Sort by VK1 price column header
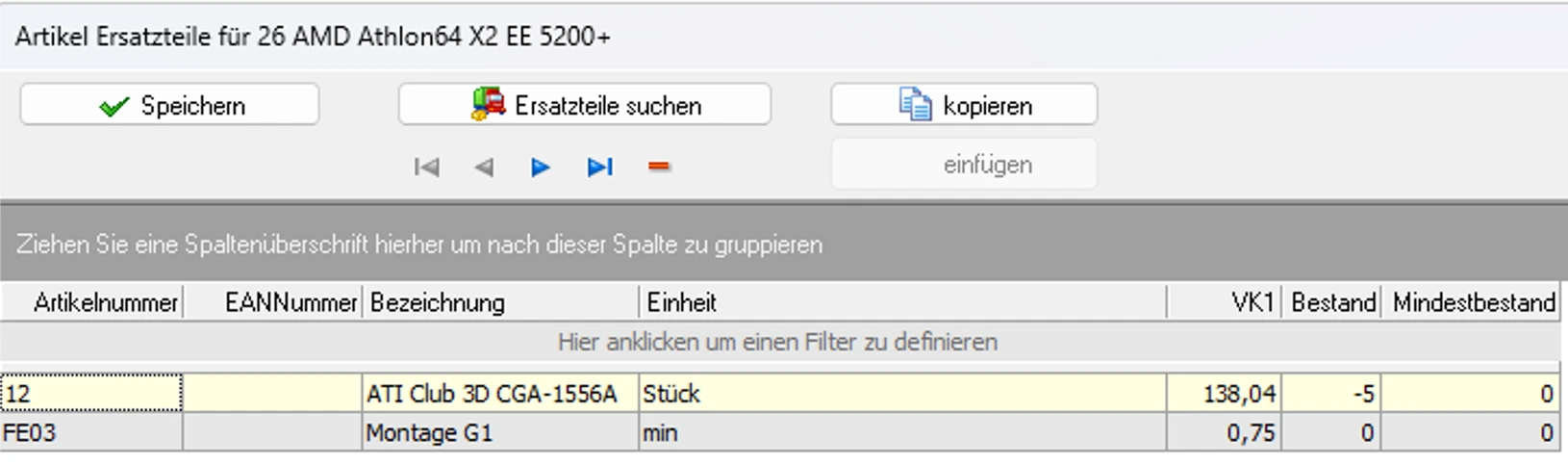Image resolution: width=1568 pixels, height=465 pixels. [x=1225, y=303]
